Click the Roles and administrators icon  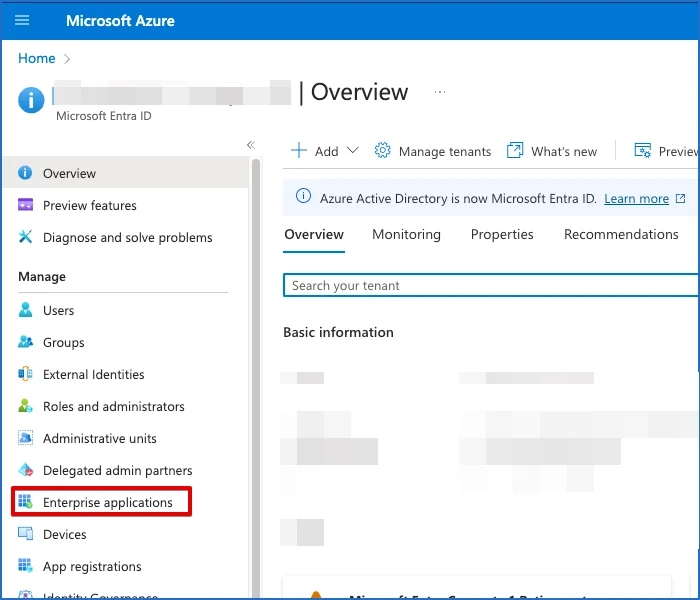coord(26,407)
